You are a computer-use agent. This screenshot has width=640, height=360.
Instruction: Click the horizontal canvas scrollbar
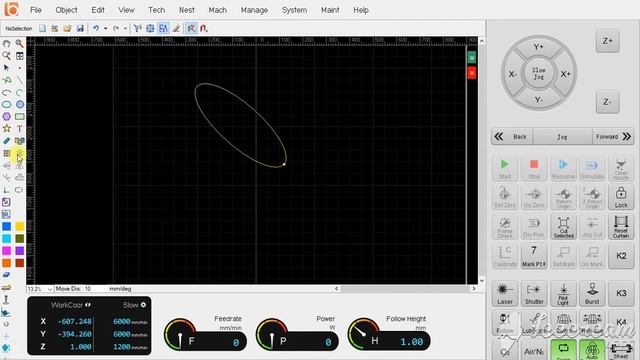click(405, 289)
